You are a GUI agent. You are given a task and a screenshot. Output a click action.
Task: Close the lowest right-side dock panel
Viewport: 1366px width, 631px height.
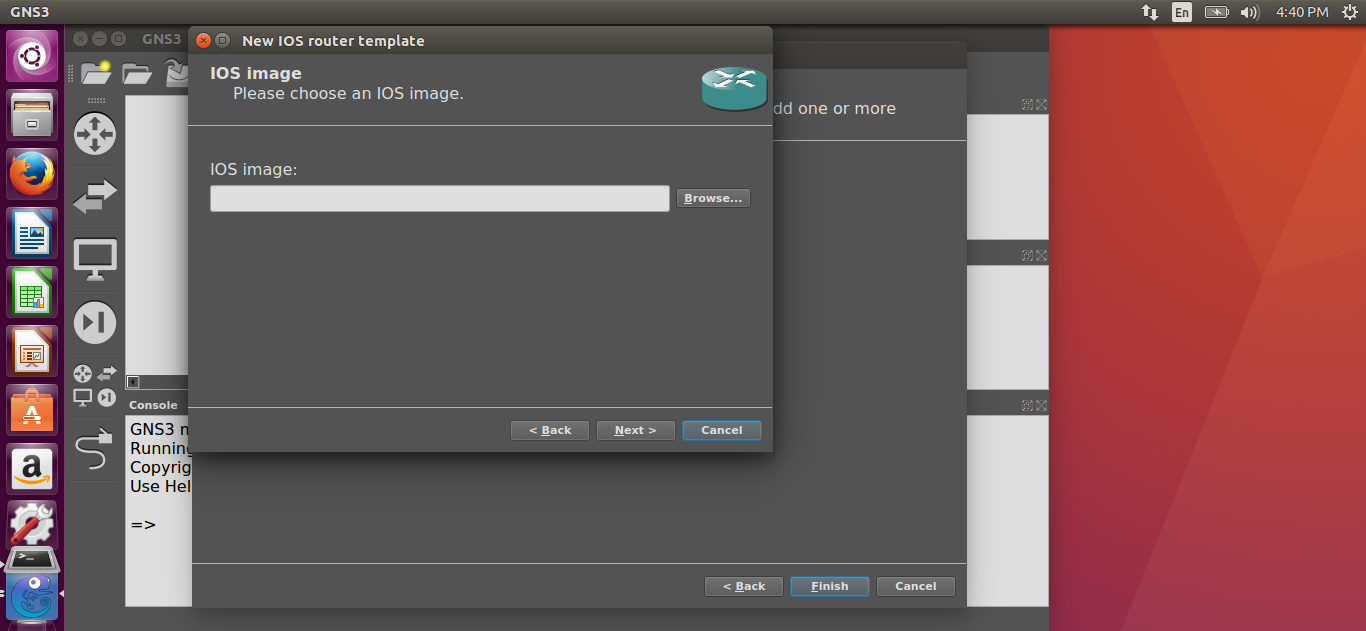(x=1041, y=405)
